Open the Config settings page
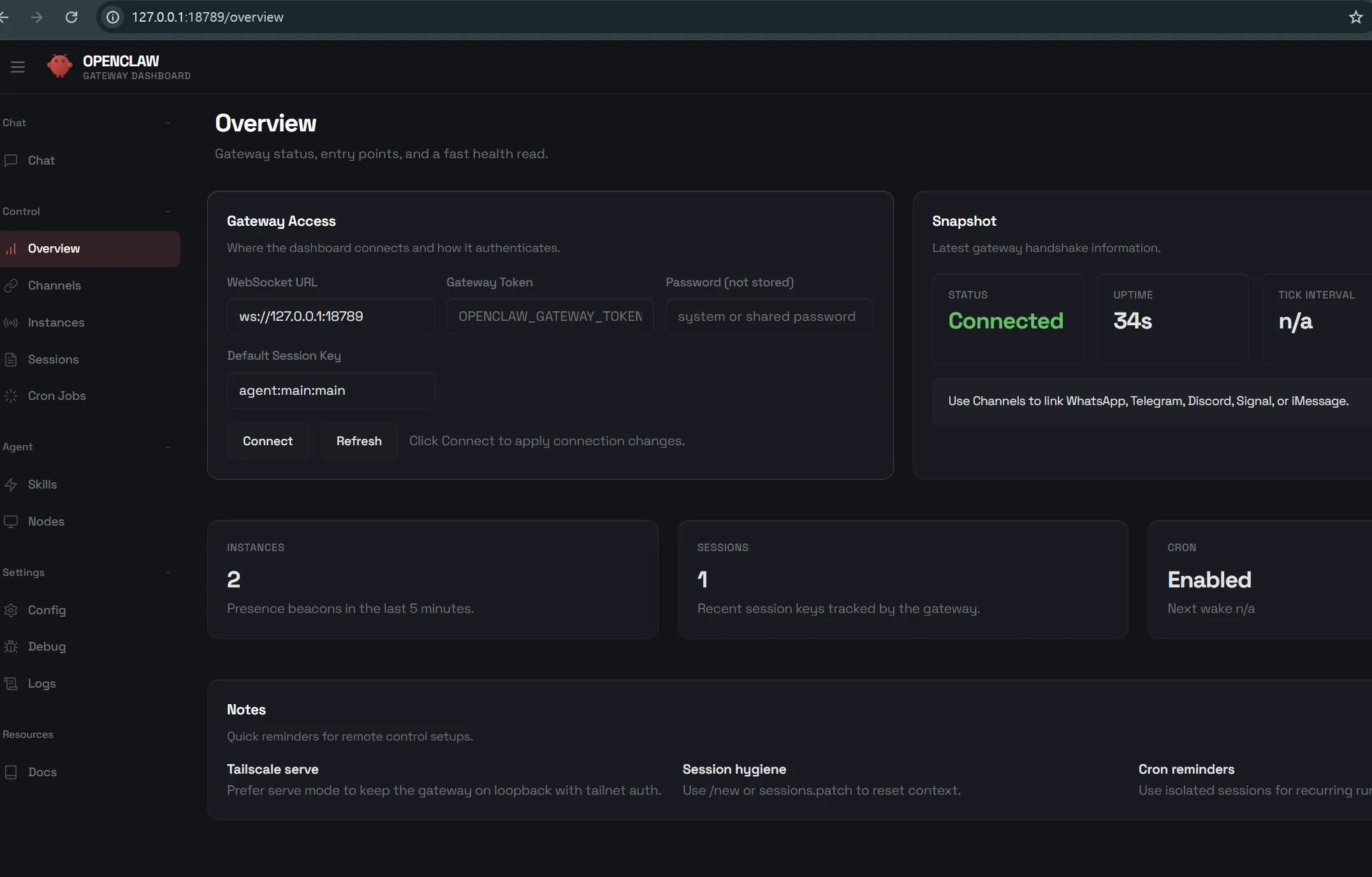The image size is (1372, 877). click(48, 610)
